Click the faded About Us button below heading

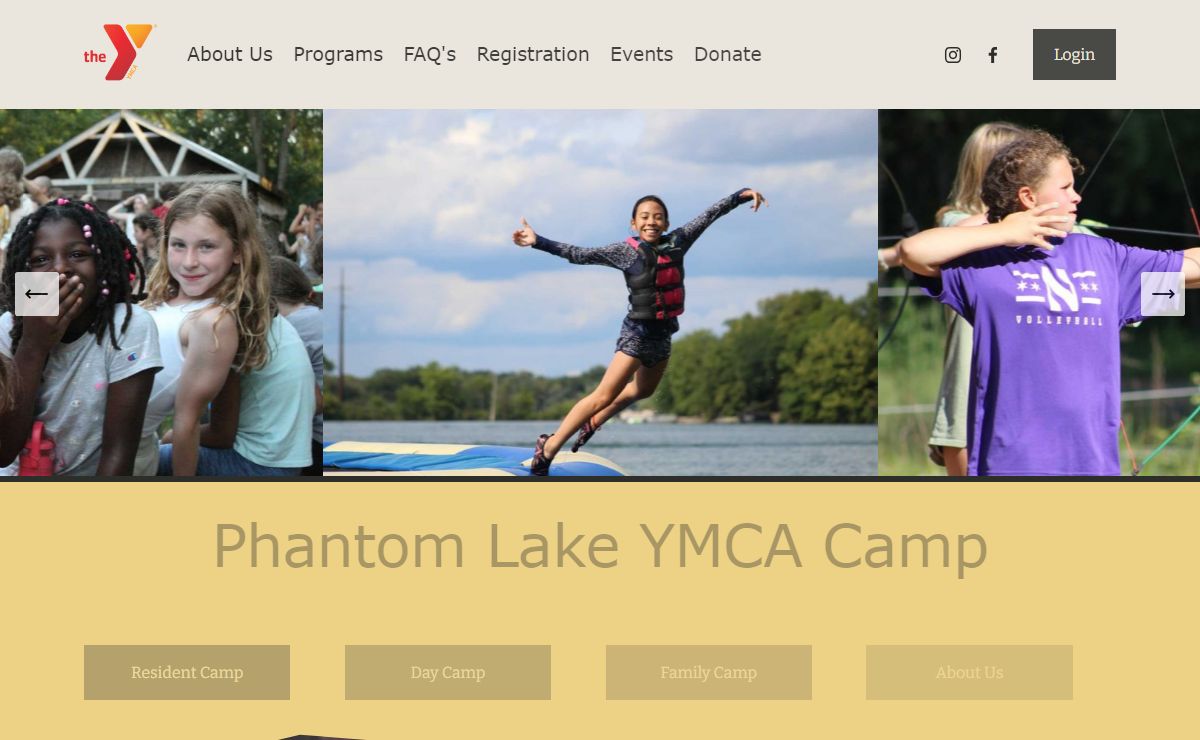click(969, 672)
